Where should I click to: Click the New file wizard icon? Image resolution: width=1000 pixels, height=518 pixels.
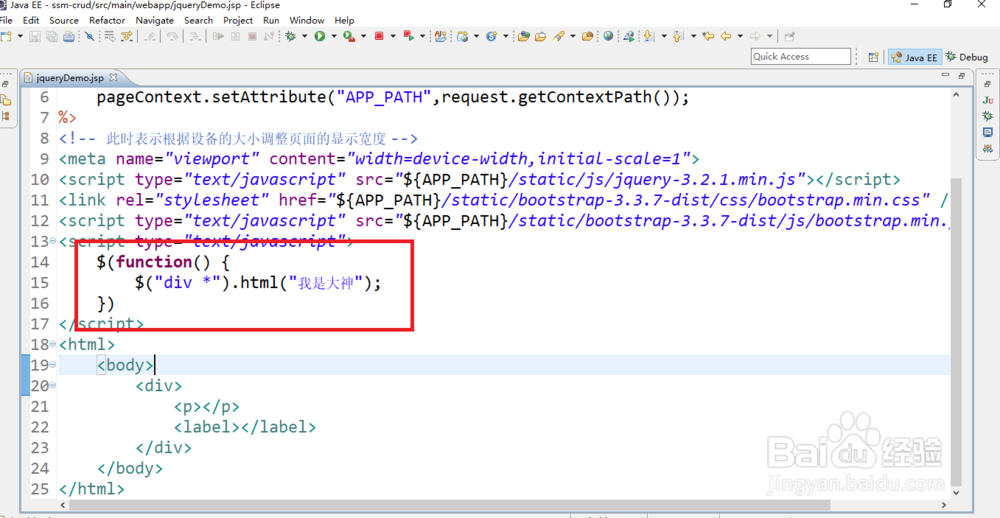pyautogui.click(x=6, y=36)
